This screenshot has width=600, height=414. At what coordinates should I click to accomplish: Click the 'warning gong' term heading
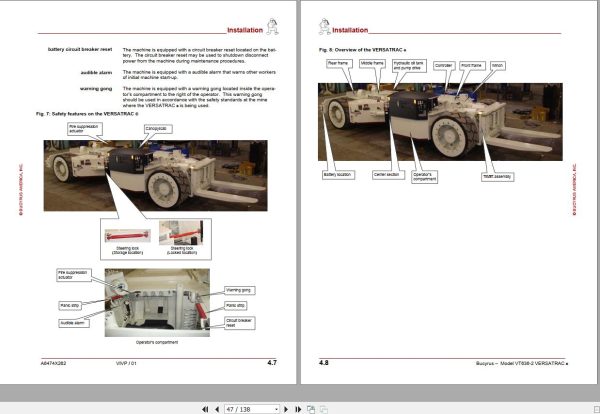pyautogui.click(x=96, y=89)
